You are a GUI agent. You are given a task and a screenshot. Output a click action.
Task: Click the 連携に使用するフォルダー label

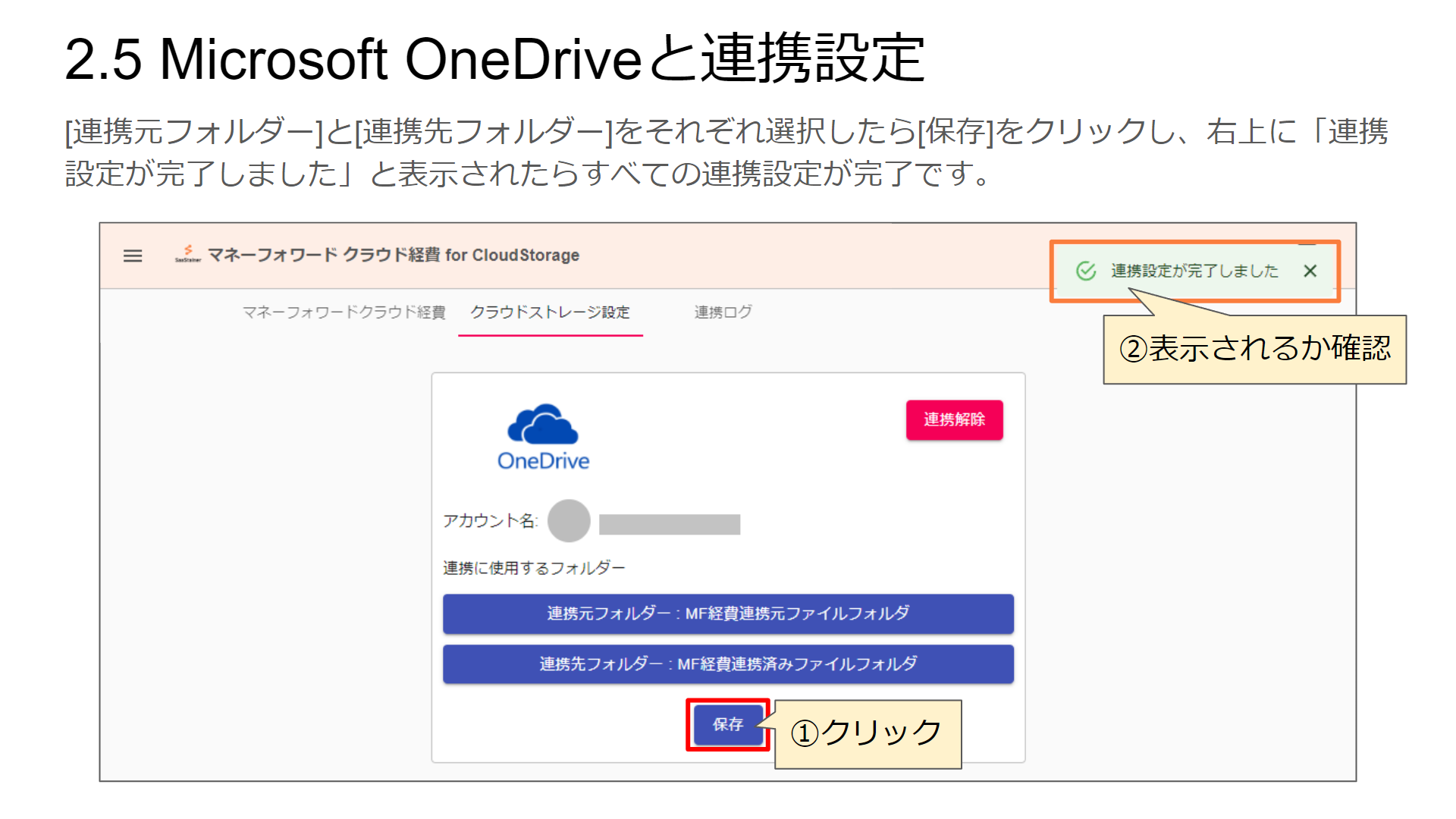pyautogui.click(x=534, y=568)
